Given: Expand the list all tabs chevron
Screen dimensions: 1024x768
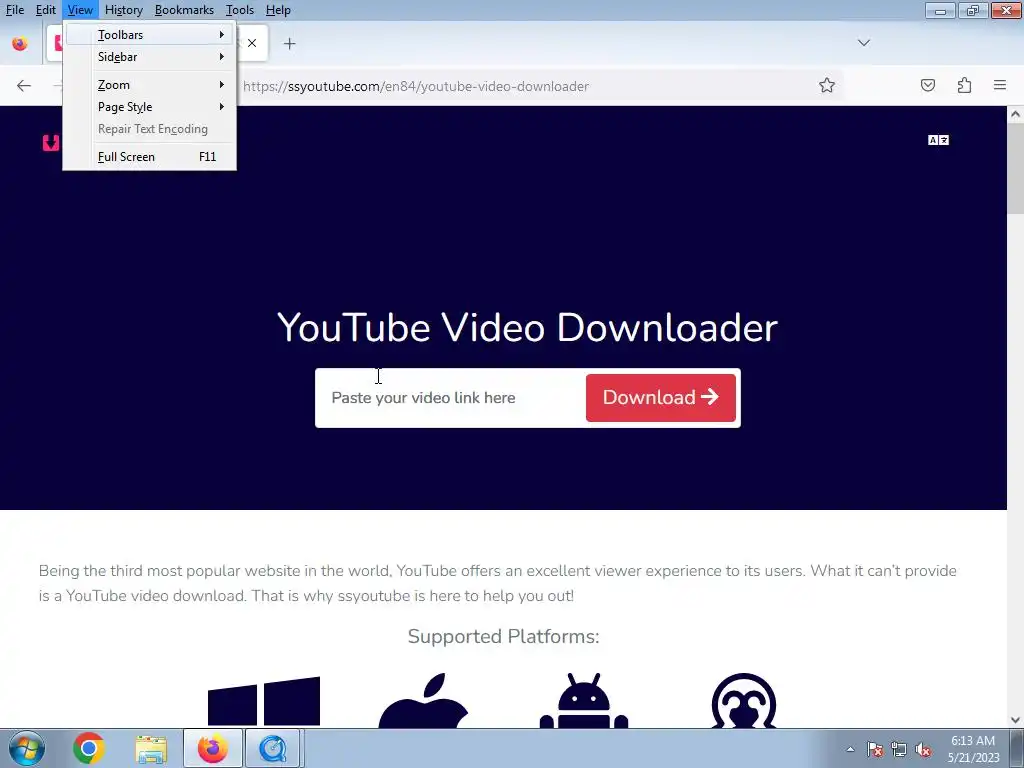Looking at the screenshot, I should click(x=864, y=43).
